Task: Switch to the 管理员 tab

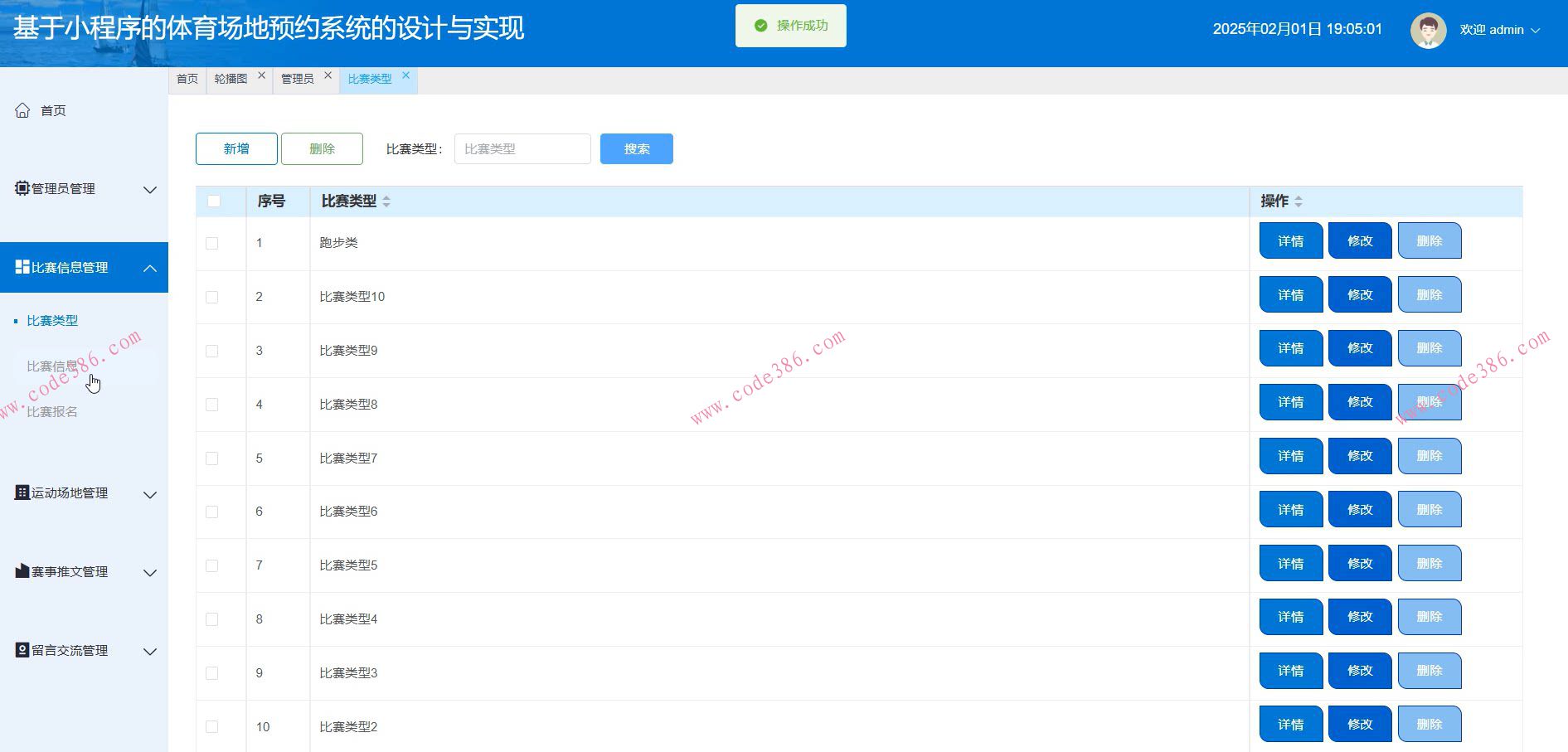Action: pos(297,79)
